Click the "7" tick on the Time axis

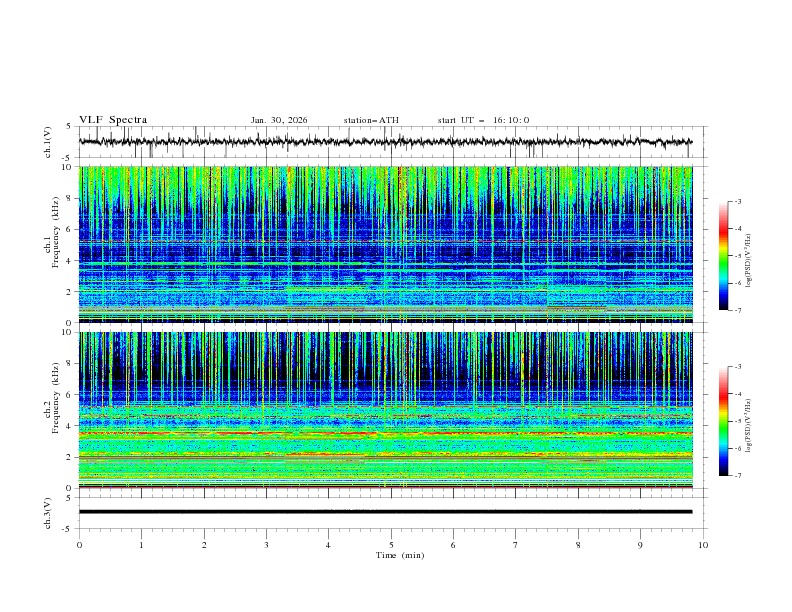[516, 545]
